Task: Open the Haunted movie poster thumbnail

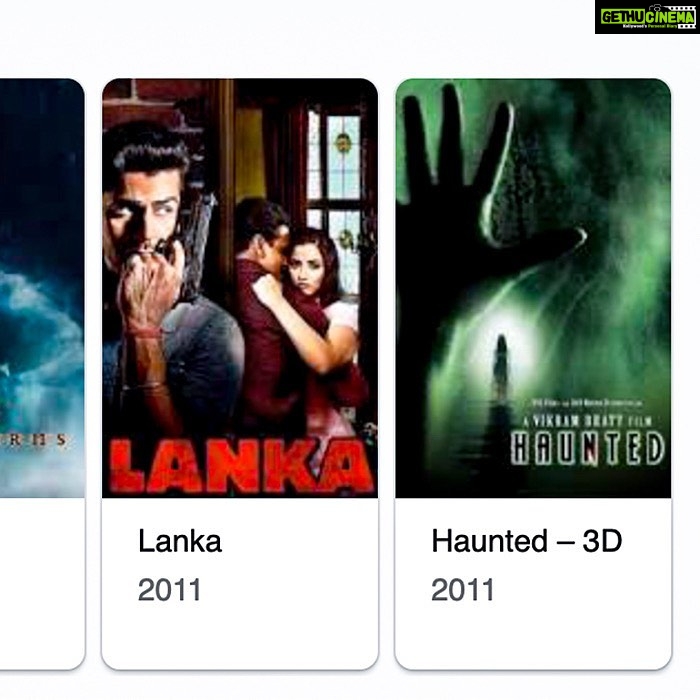Action: (533, 288)
